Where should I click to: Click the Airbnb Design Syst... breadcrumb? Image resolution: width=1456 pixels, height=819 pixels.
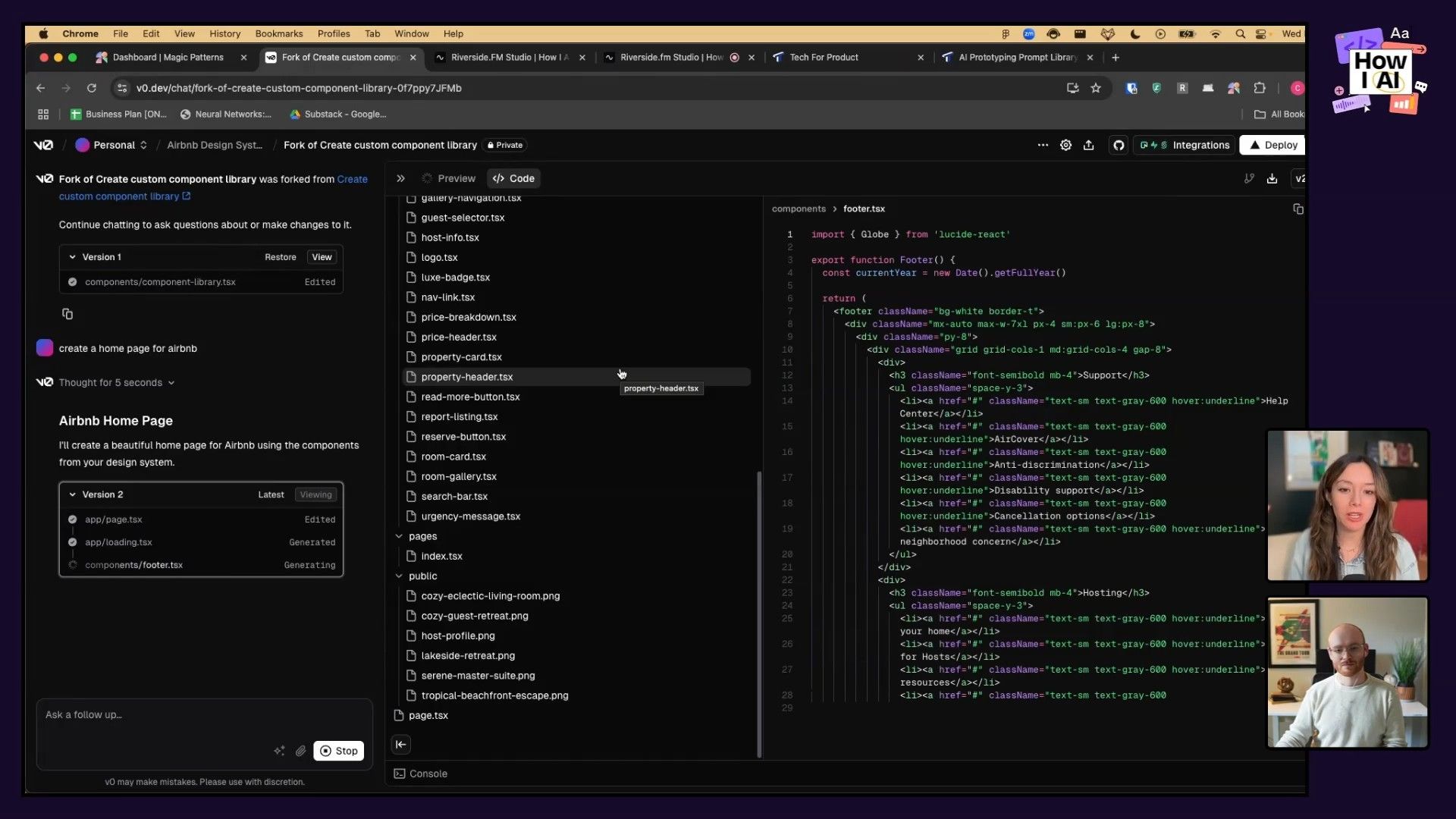coord(215,145)
